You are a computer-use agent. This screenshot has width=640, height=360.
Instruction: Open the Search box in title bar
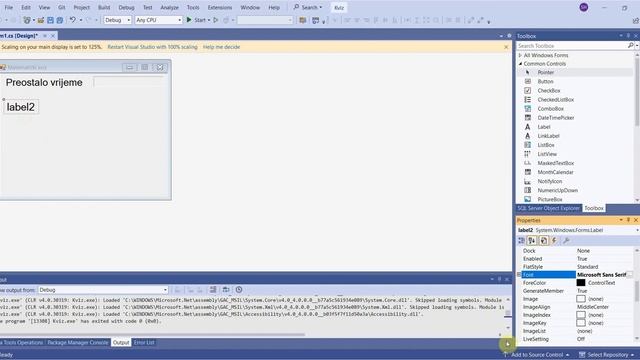pos(308,7)
